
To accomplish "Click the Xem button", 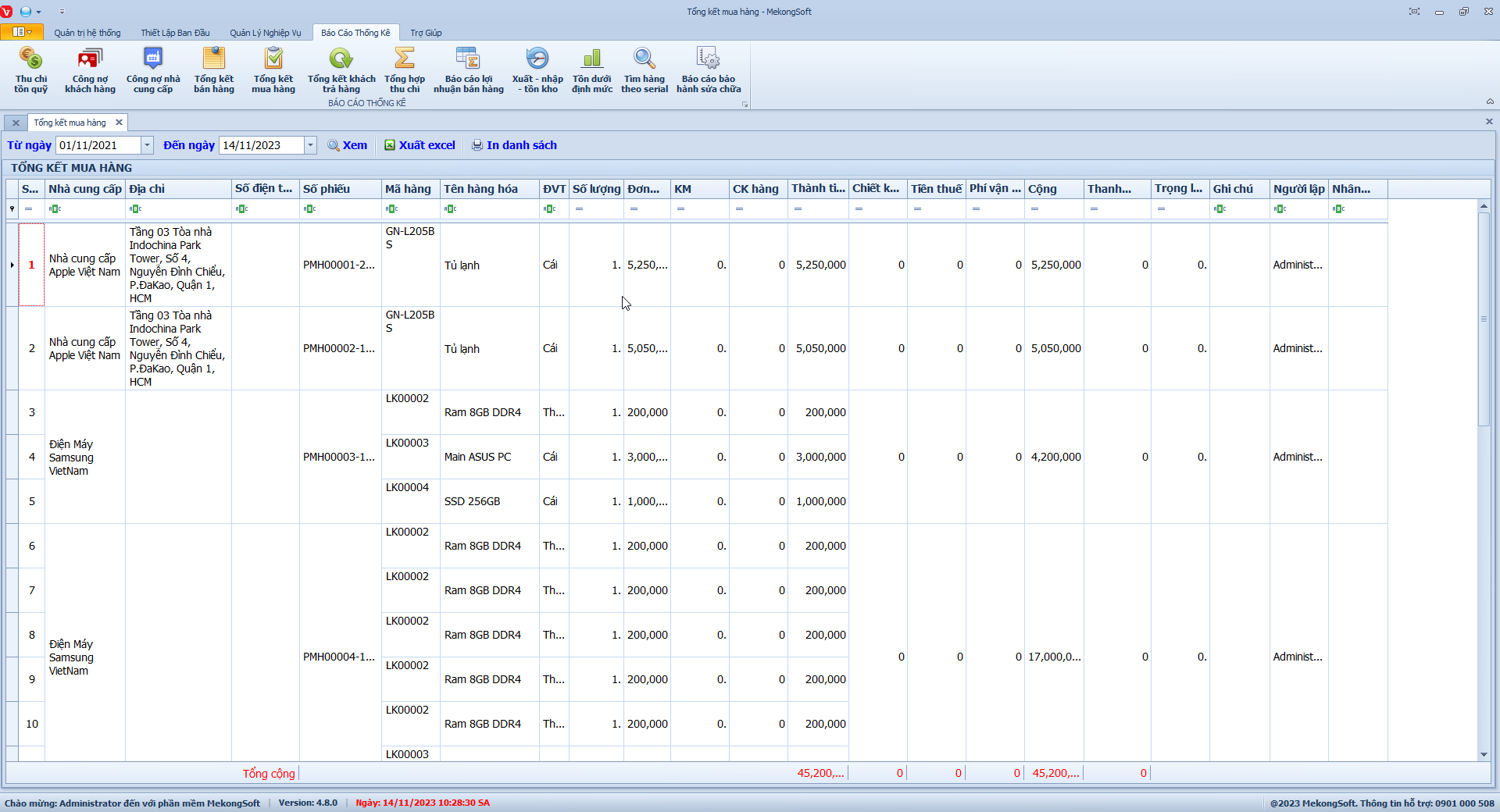I will click(x=348, y=145).
